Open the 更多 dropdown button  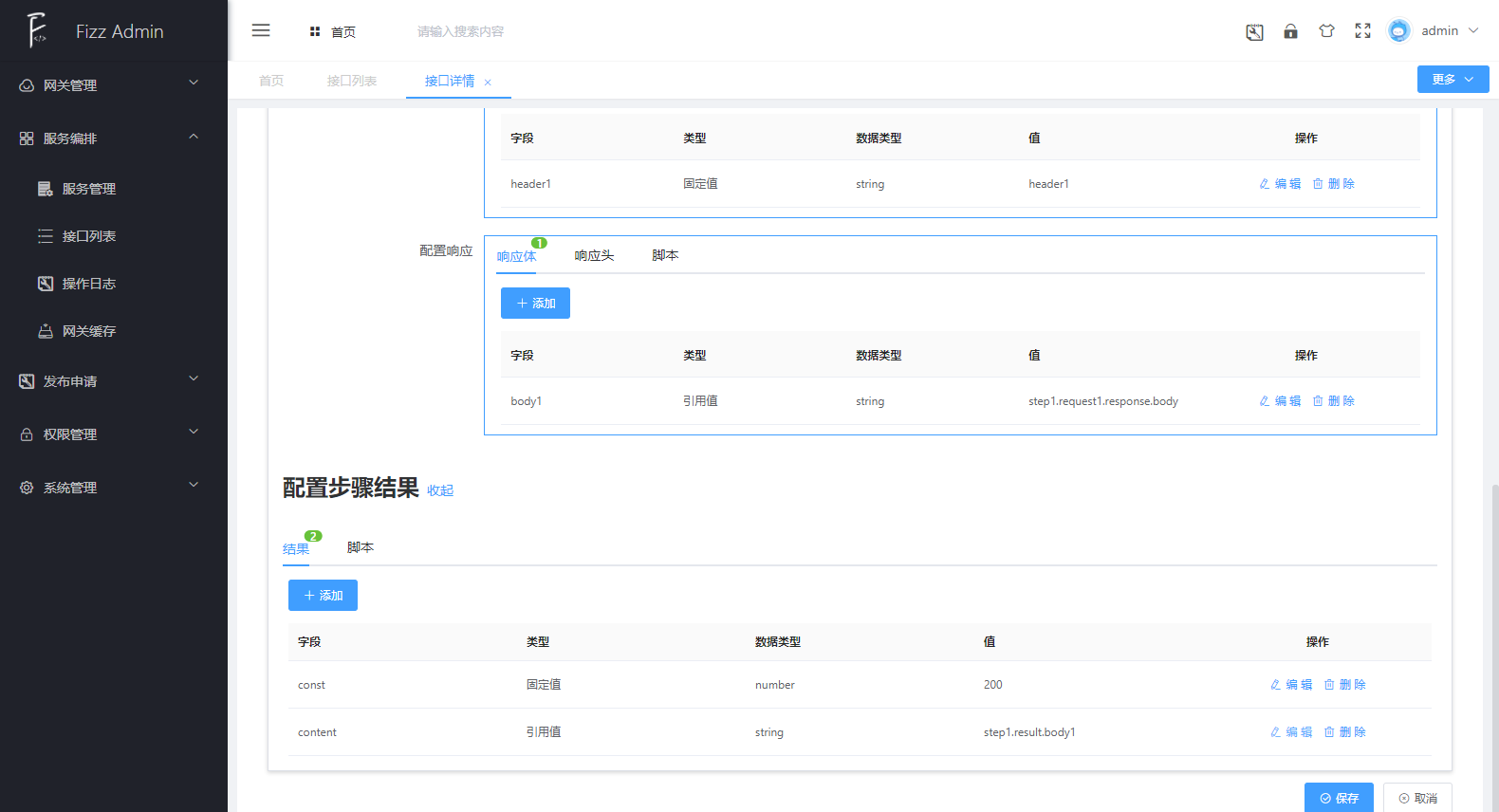[1453, 80]
